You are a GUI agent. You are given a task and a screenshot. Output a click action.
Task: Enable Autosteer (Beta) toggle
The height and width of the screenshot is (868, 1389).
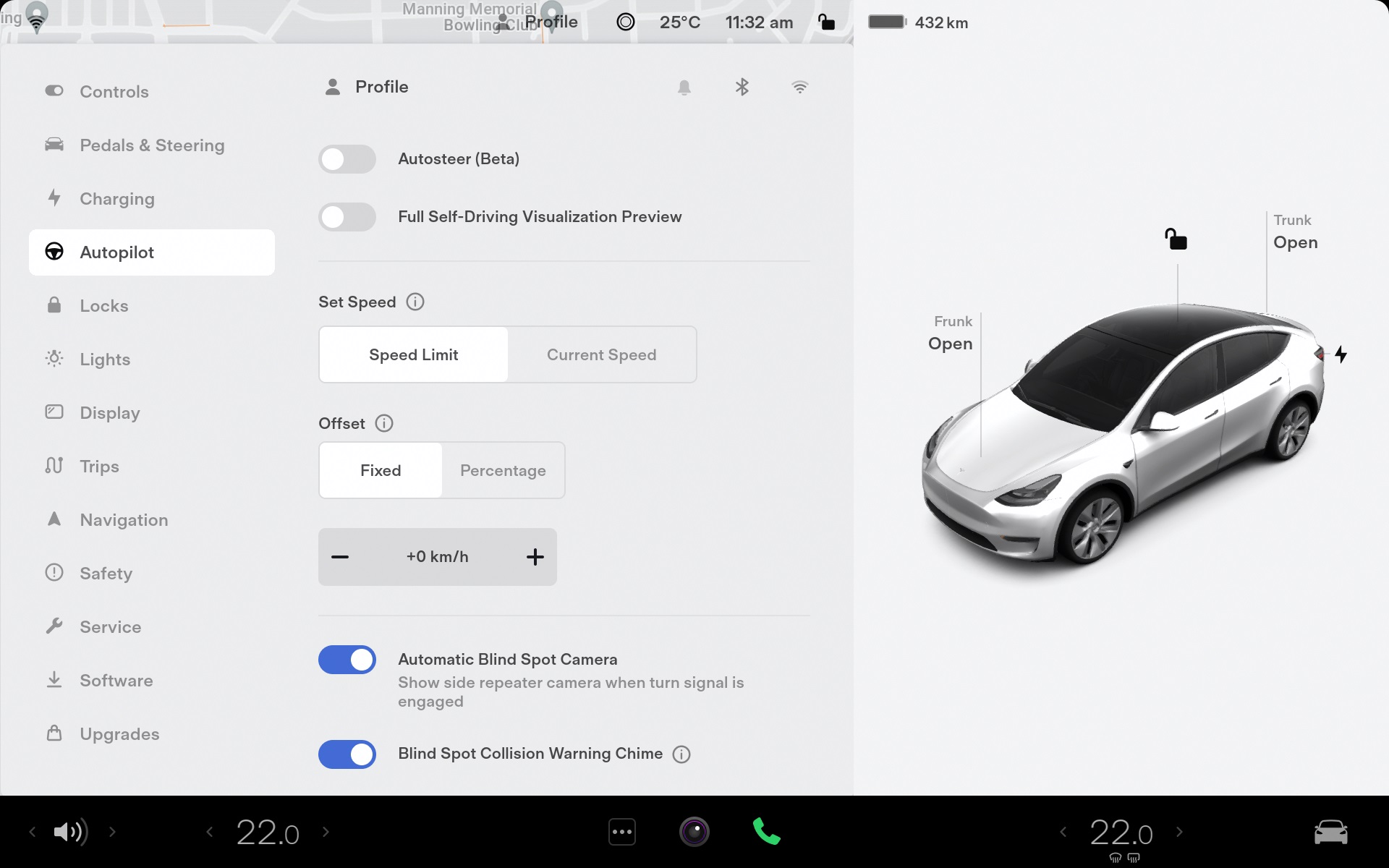347,159
